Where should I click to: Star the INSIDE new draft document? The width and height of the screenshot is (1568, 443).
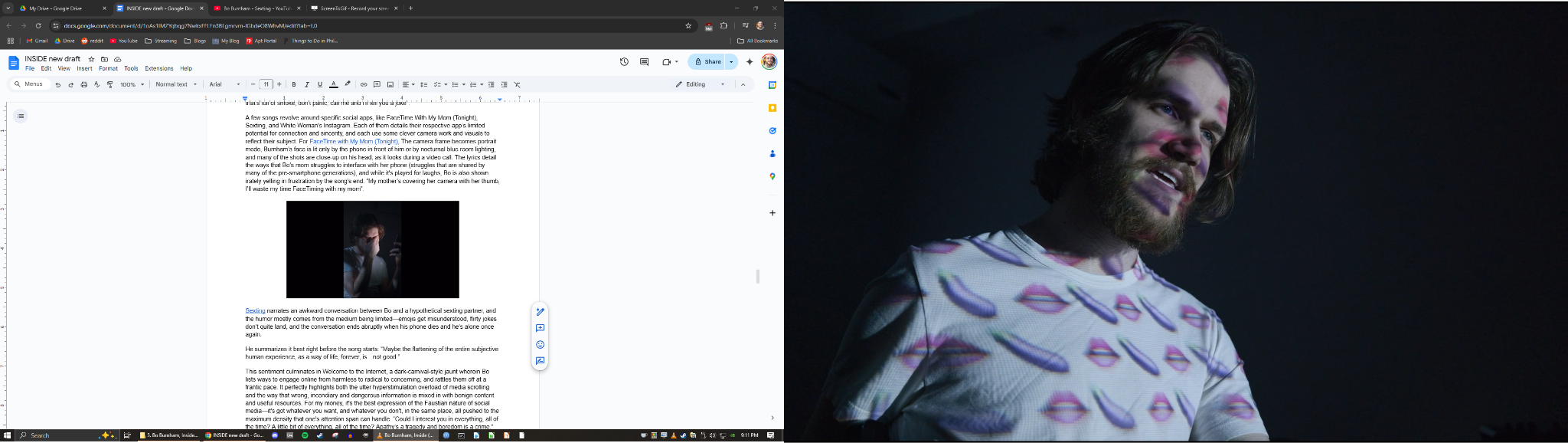coord(91,59)
